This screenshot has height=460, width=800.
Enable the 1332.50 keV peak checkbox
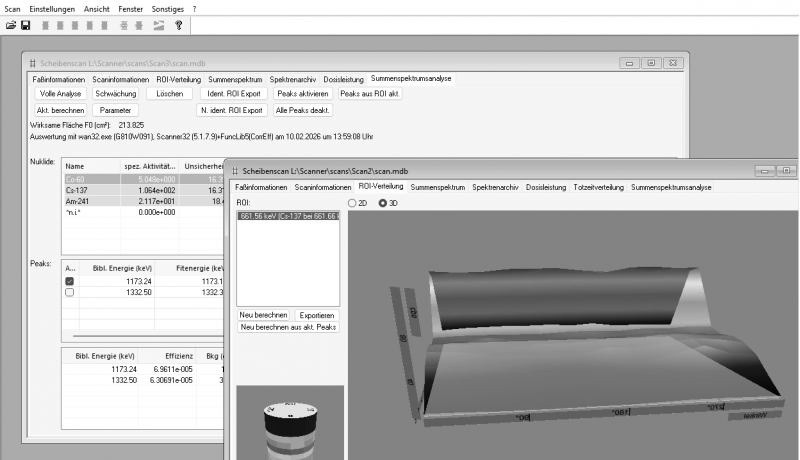coord(69,293)
